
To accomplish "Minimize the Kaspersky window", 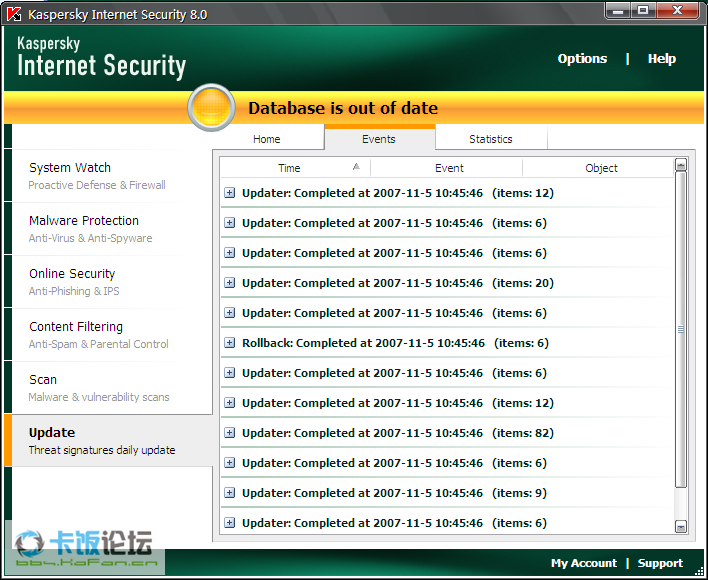I will [x=618, y=11].
